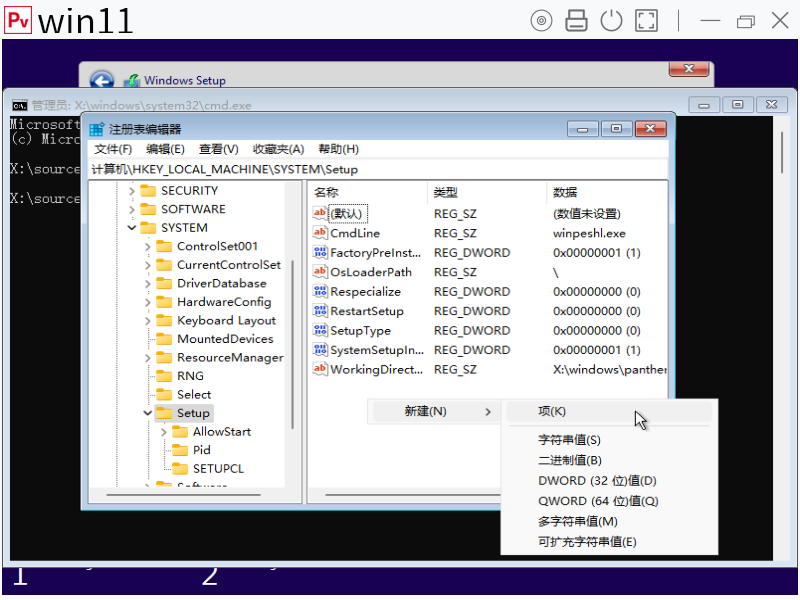Screen dimensions: 800x600
Task: Expand the SOFTWARE registry key
Action: [132, 209]
